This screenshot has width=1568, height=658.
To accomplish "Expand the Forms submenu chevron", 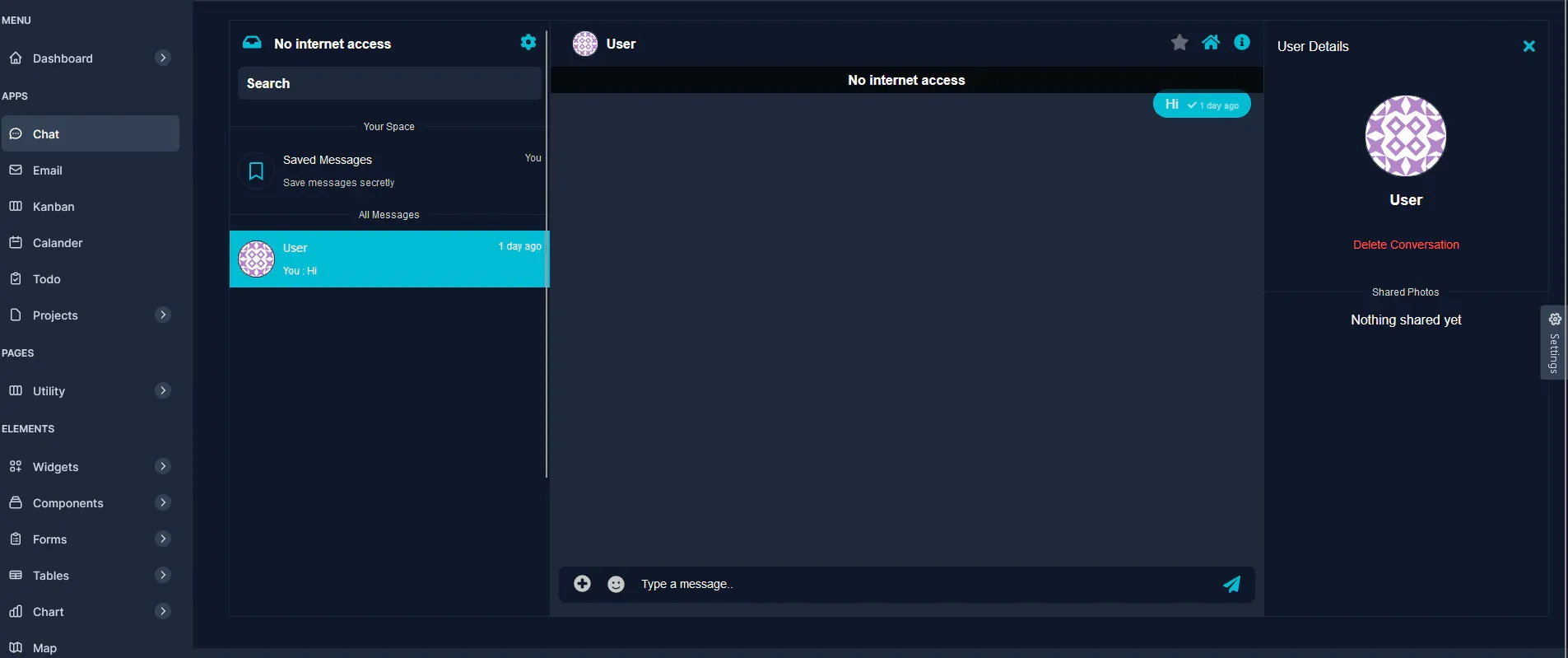I will [163, 539].
